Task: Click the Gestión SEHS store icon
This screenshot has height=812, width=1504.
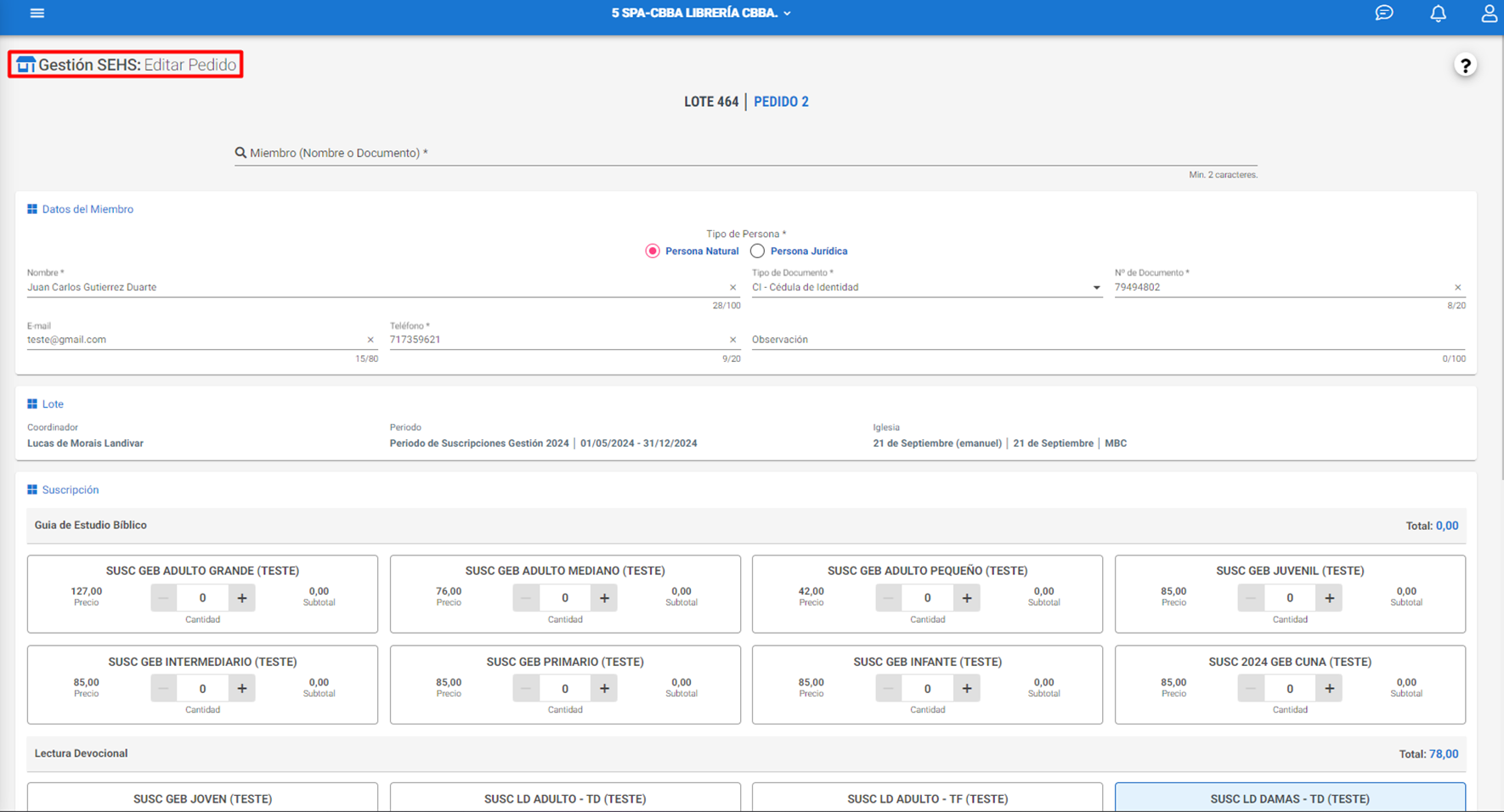Action: 25,65
